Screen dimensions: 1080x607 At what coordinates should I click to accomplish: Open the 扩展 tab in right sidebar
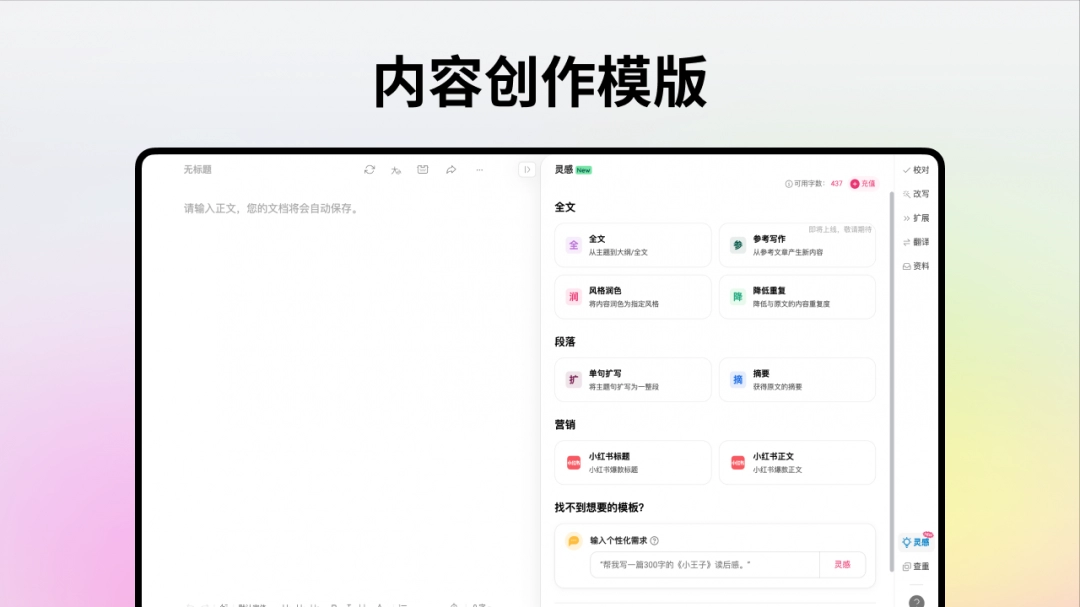pyautogui.click(x=916, y=218)
